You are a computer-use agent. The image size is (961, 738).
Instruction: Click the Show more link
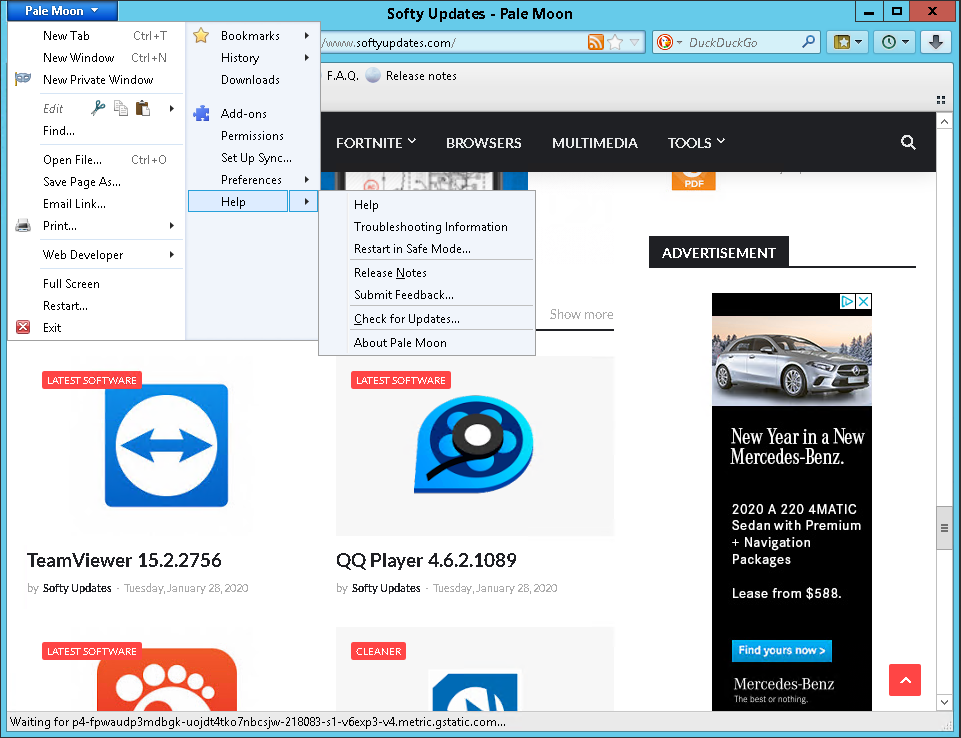point(581,314)
